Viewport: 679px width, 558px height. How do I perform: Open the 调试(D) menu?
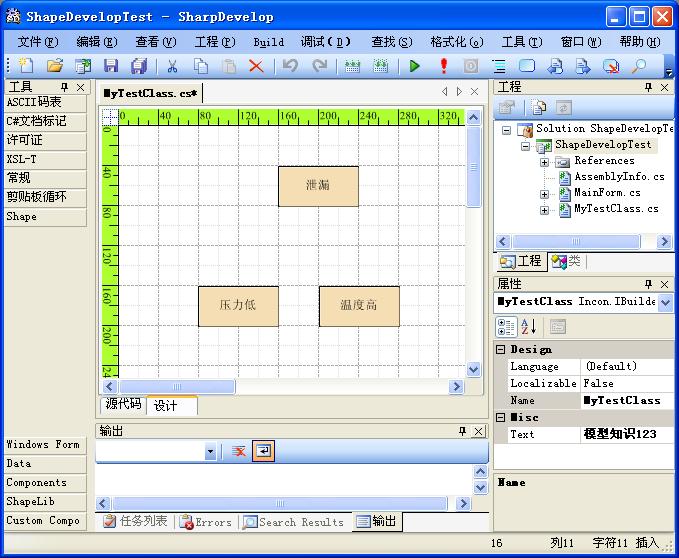pos(326,42)
